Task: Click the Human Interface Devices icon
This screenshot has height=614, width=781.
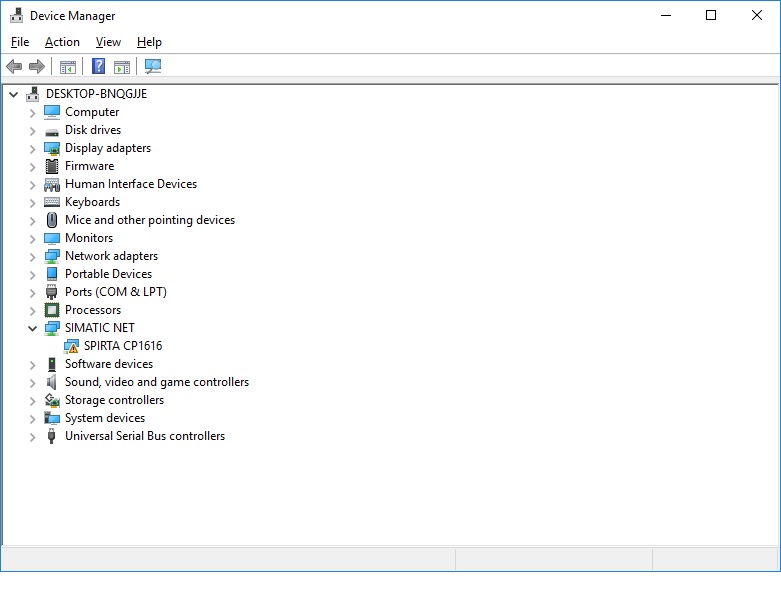Action: coord(52,184)
